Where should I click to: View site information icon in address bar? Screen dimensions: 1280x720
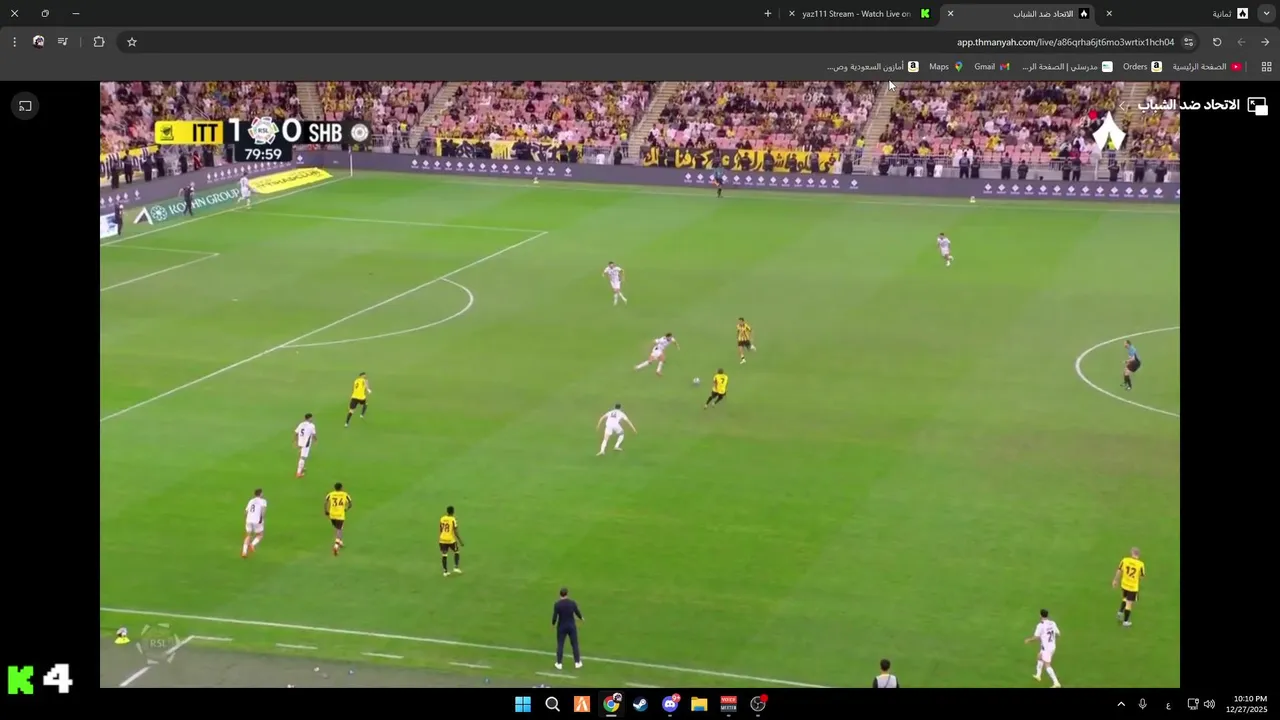click(x=1188, y=42)
